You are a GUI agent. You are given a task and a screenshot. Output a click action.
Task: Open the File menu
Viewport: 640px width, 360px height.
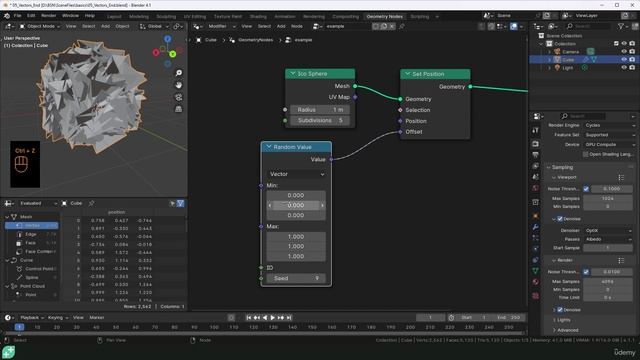pos(18,16)
